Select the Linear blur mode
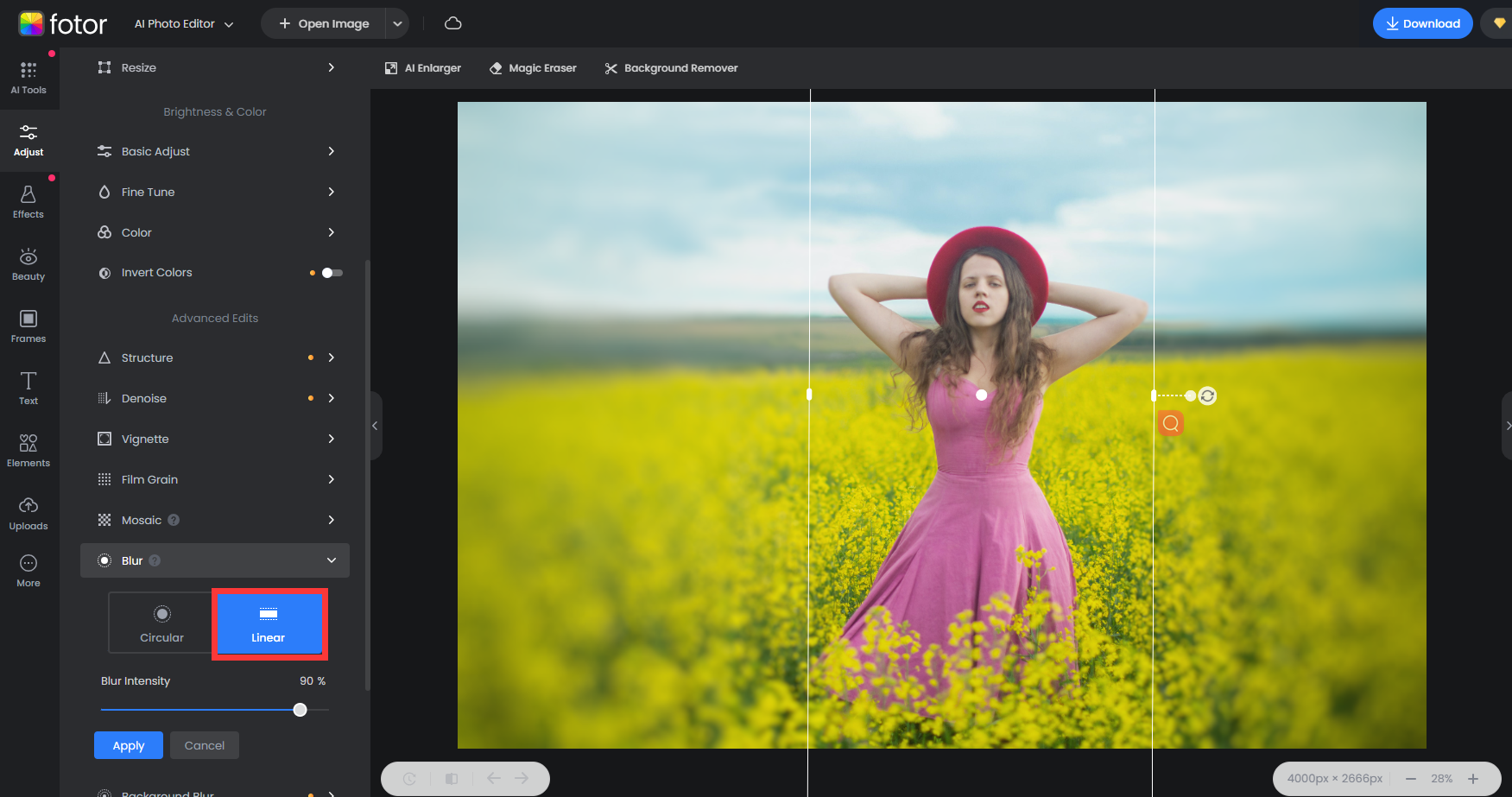Screen dimensions: 1512x797 pos(268,623)
